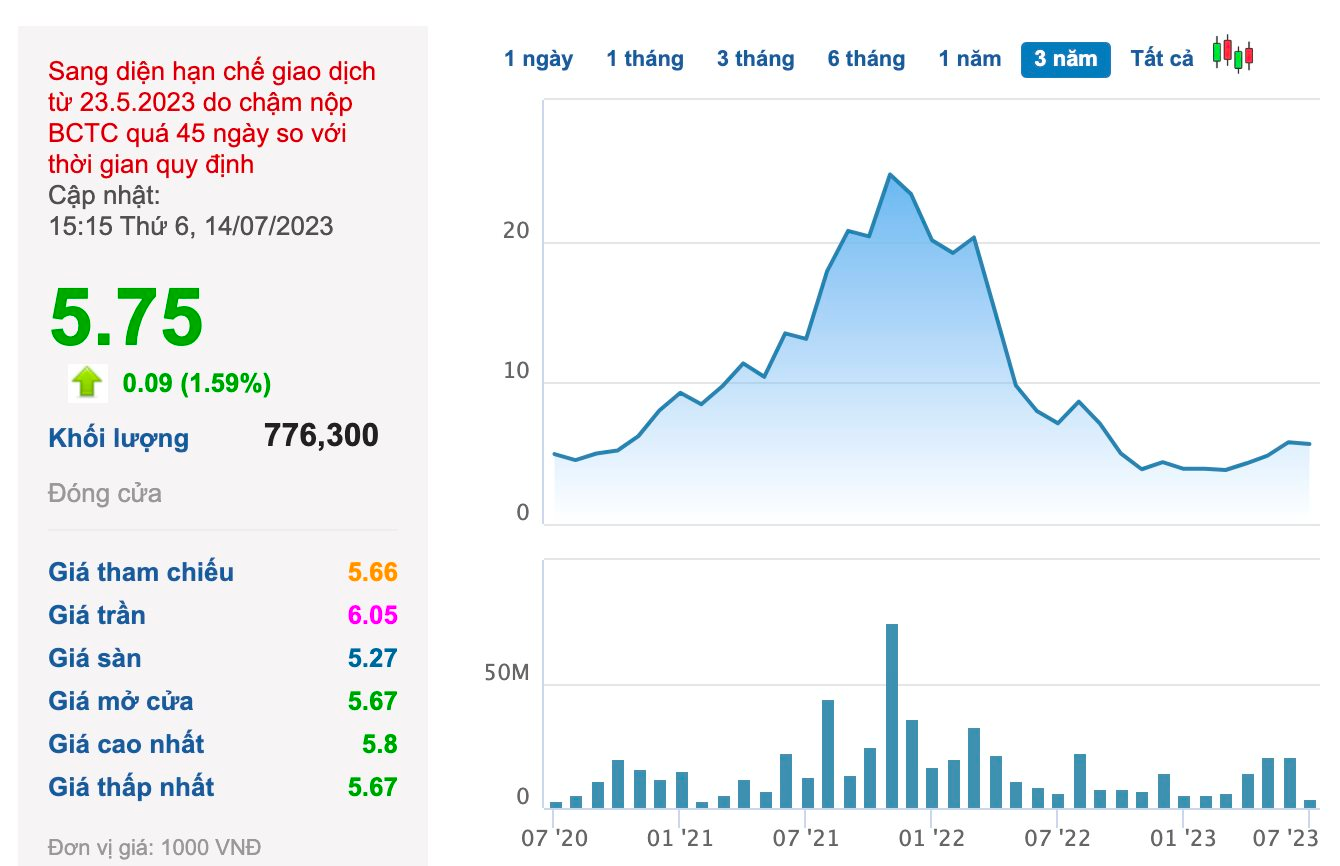Click the price change '0.09 (1.59%)'
1340x866 pixels.
(197, 382)
